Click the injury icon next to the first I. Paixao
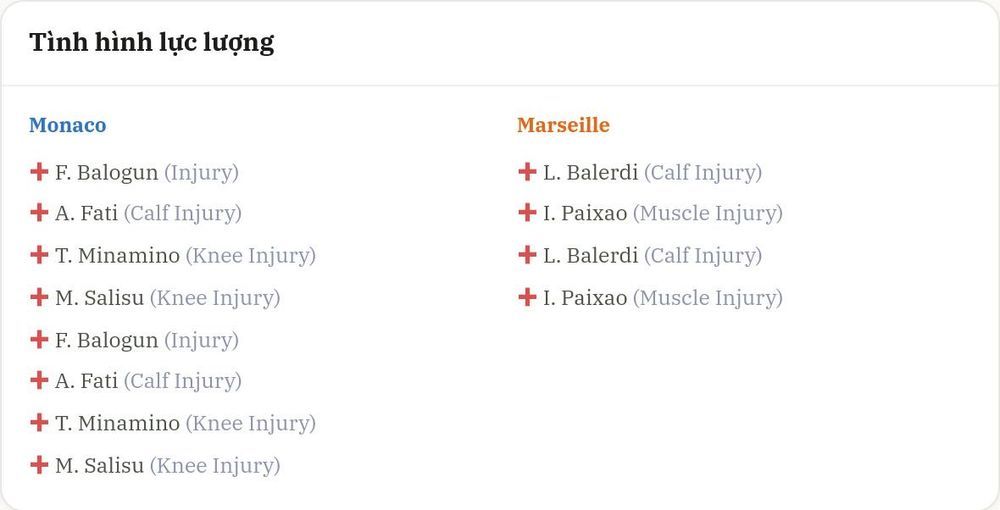Screen dimensions: 1000x510 (x=527, y=212)
